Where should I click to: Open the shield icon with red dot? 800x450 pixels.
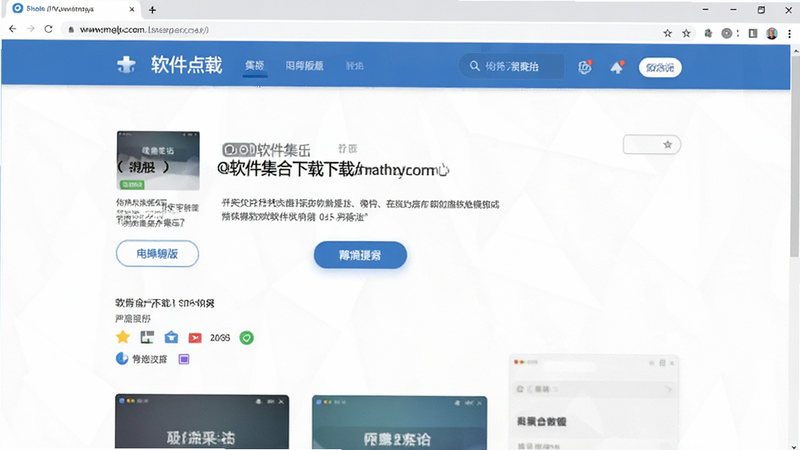[x=585, y=67]
